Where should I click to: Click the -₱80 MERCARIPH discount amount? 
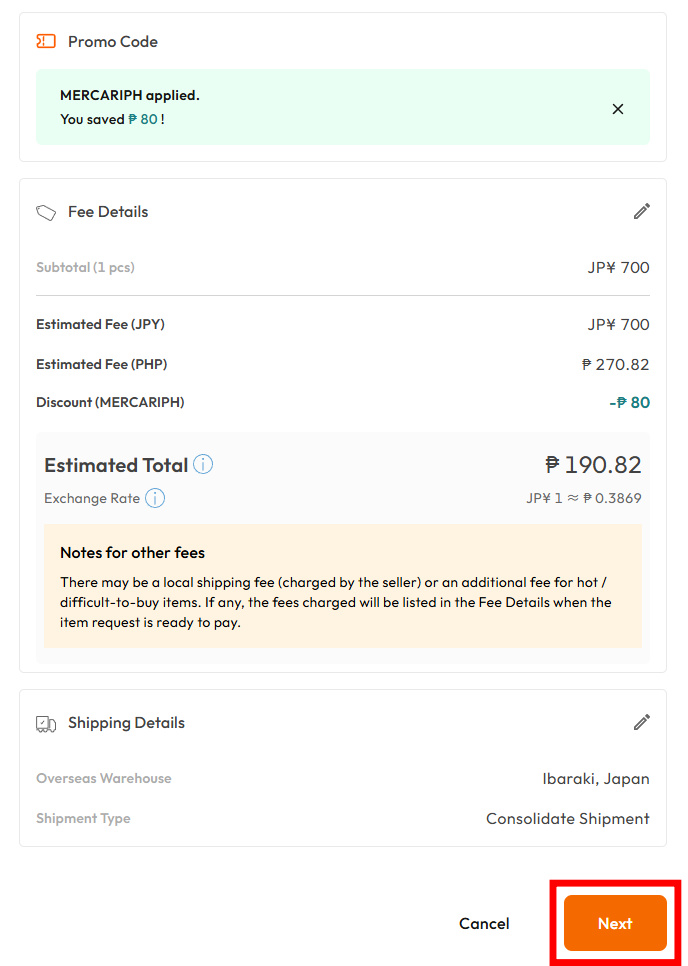(629, 402)
